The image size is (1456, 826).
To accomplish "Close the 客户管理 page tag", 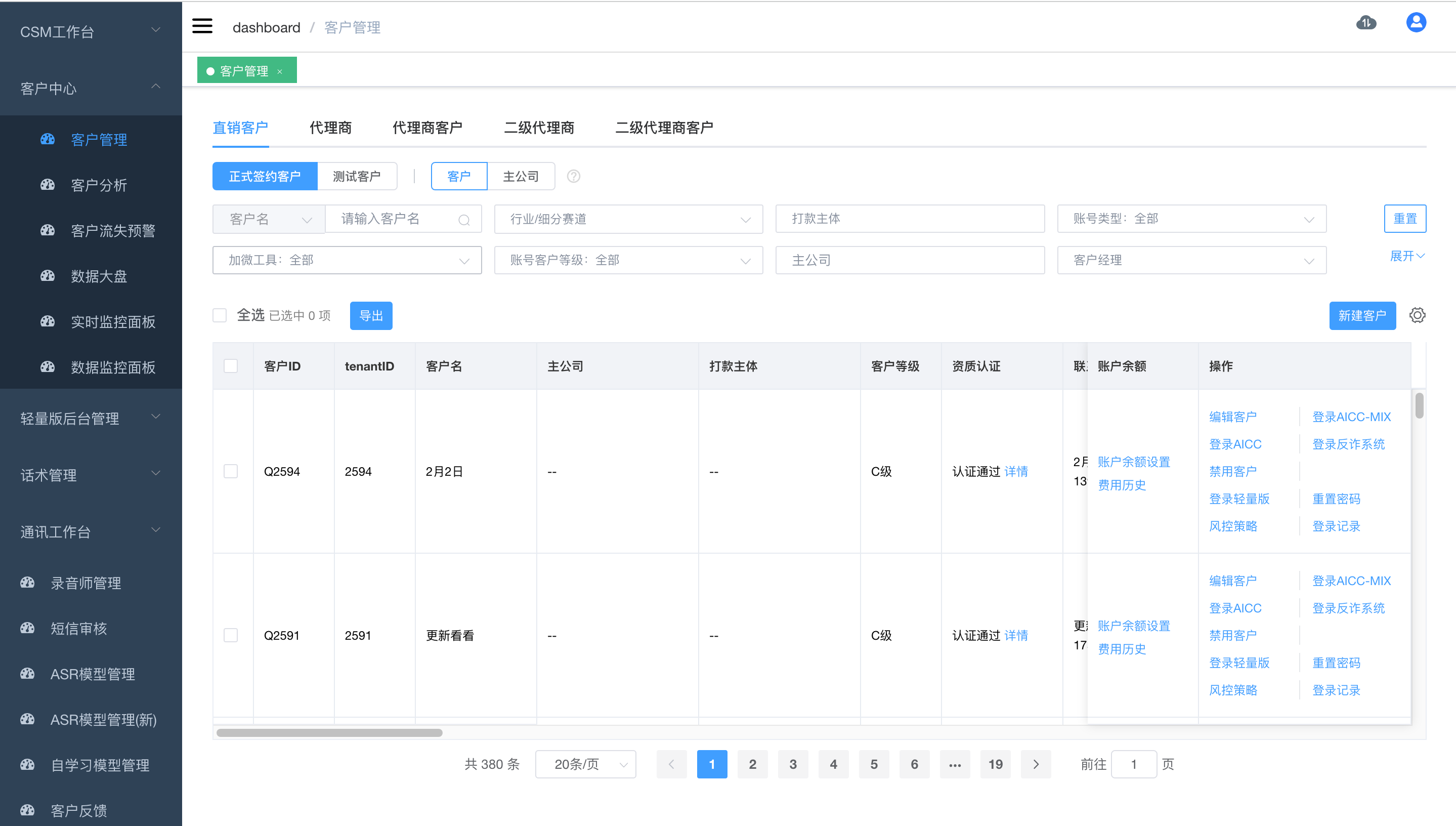I will [280, 71].
